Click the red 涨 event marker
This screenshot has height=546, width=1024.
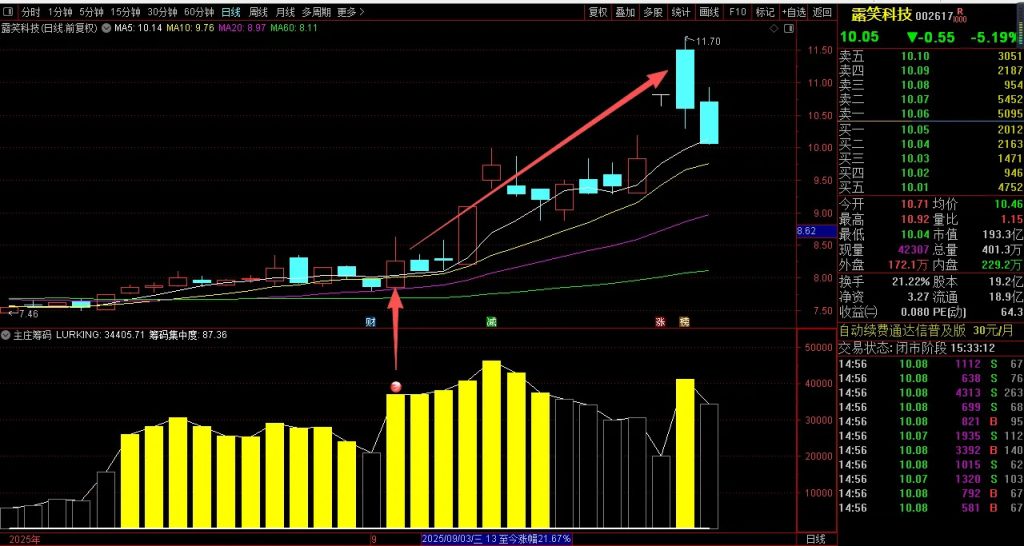660,322
